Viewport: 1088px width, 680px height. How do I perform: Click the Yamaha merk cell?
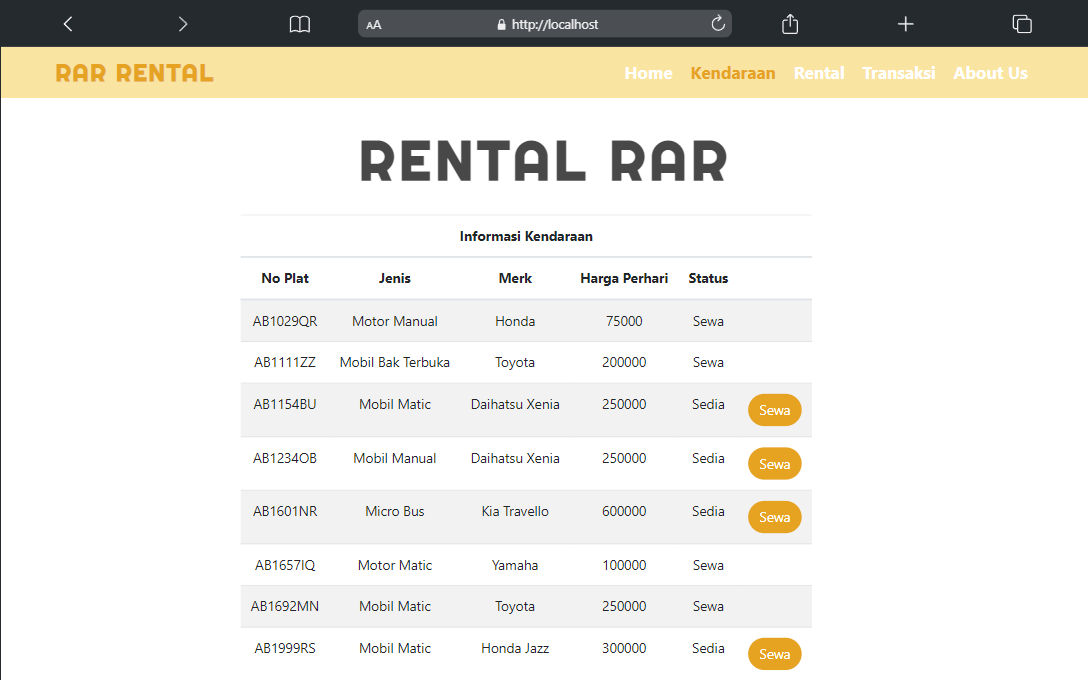coord(515,566)
